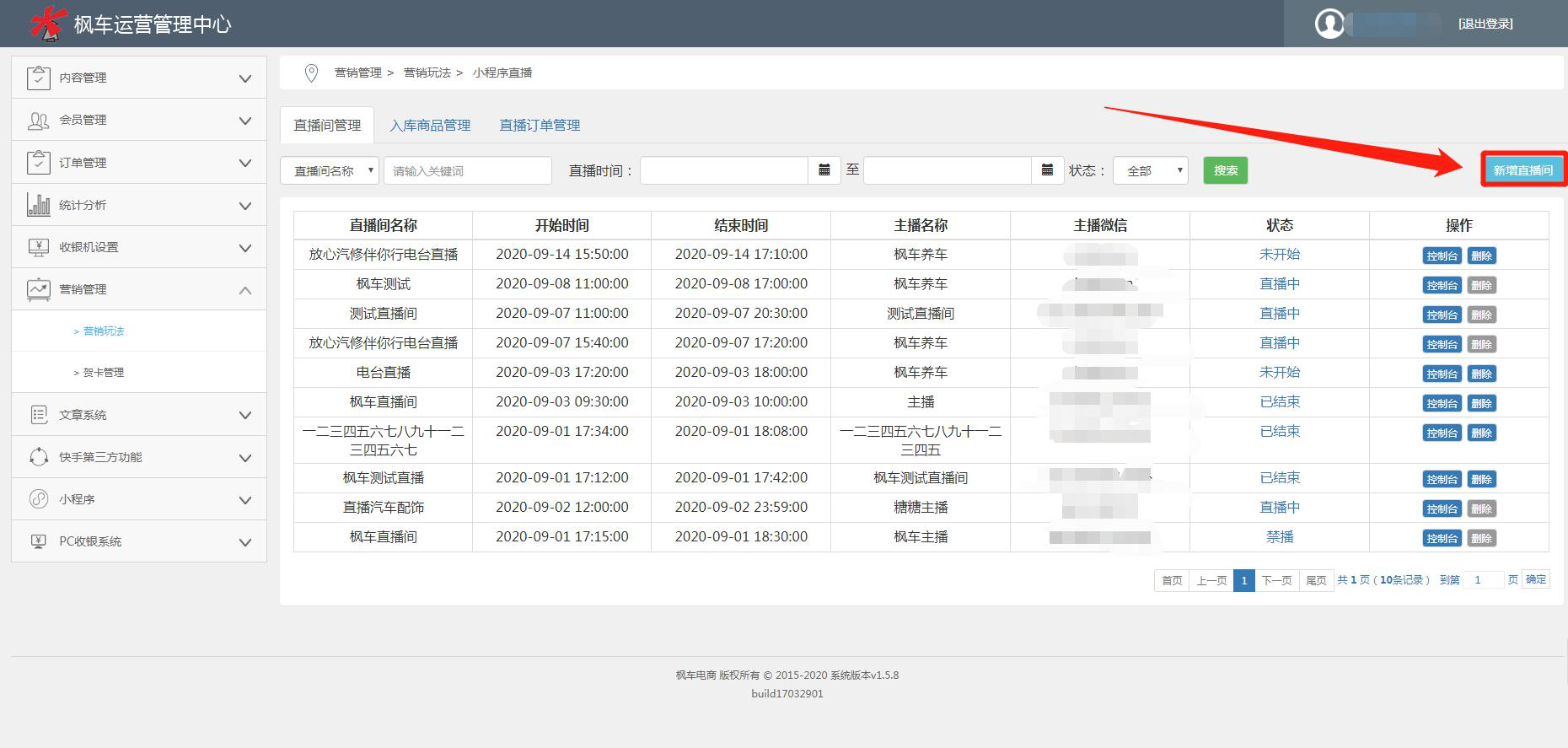The width and height of the screenshot is (1568, 748).
Task: Open the 贺卡管理 submenu item
Action: 103,372
